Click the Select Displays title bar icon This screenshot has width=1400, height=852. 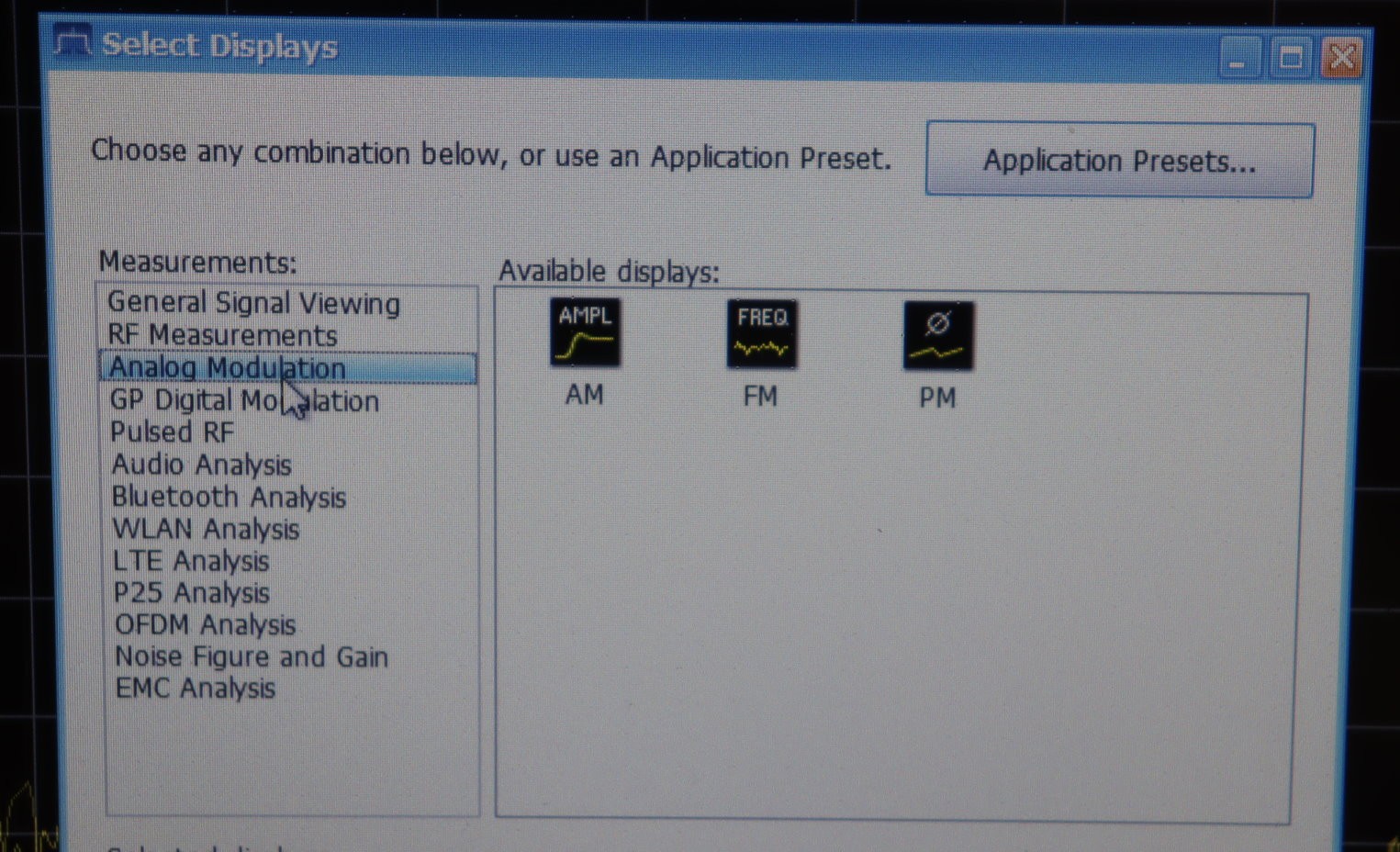(72, 43)
